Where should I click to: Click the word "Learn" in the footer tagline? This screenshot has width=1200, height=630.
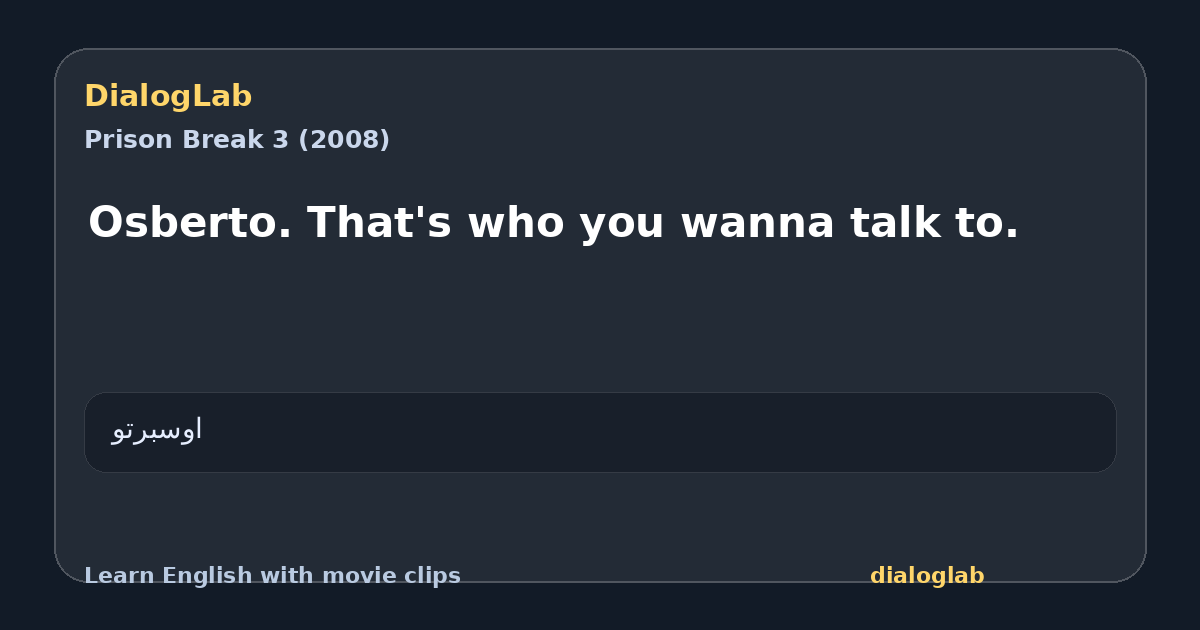119,576
